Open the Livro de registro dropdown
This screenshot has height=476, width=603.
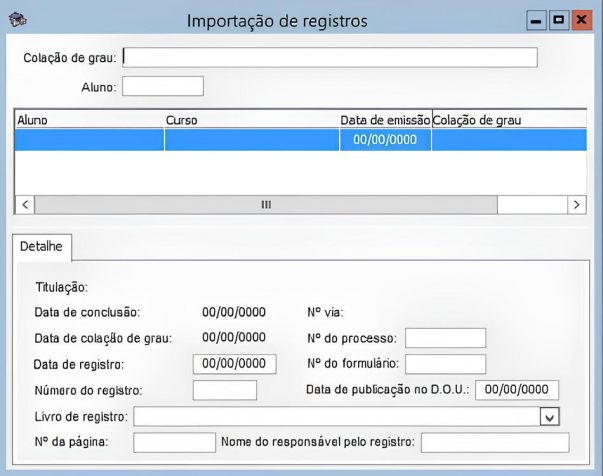(550, 417)
